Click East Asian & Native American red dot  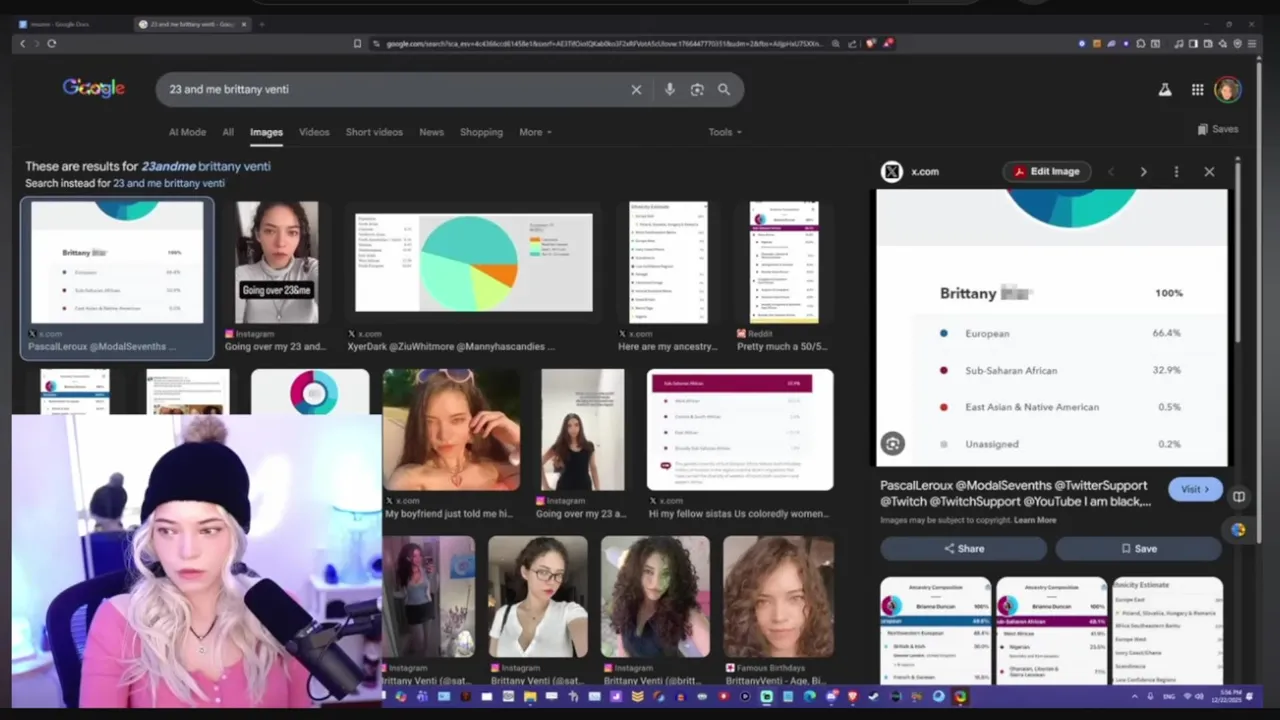point(943,407)
